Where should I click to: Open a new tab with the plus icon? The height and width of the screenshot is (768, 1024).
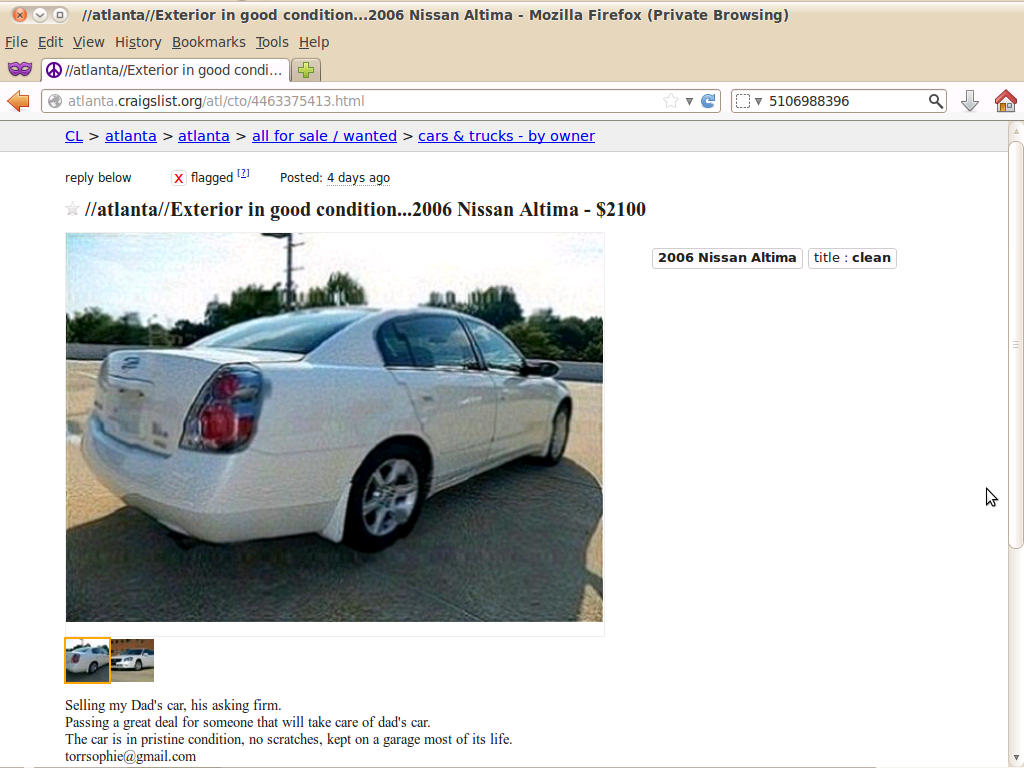click(306, 70)
